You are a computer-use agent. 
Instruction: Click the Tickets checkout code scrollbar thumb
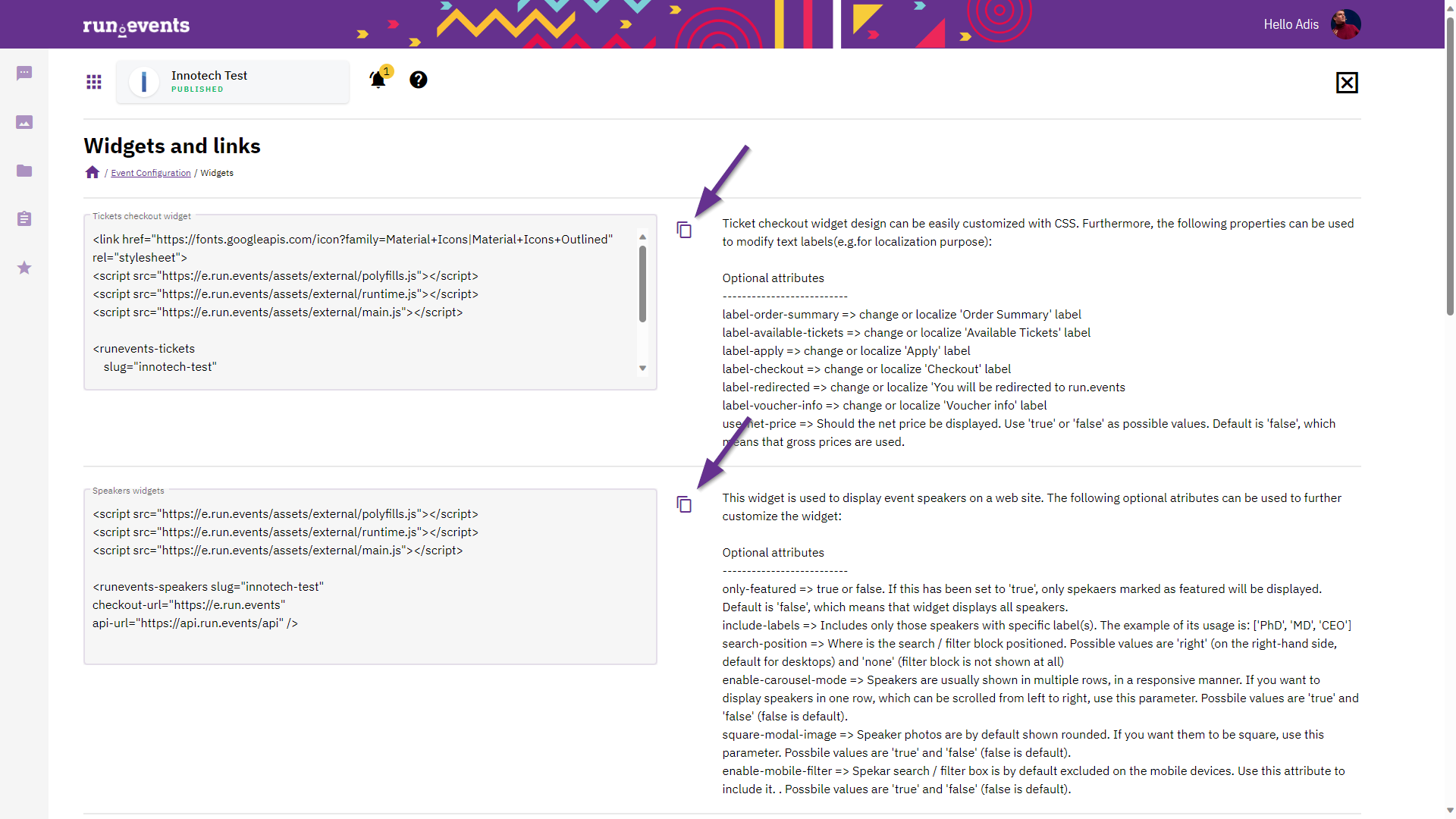click(642, 284)
